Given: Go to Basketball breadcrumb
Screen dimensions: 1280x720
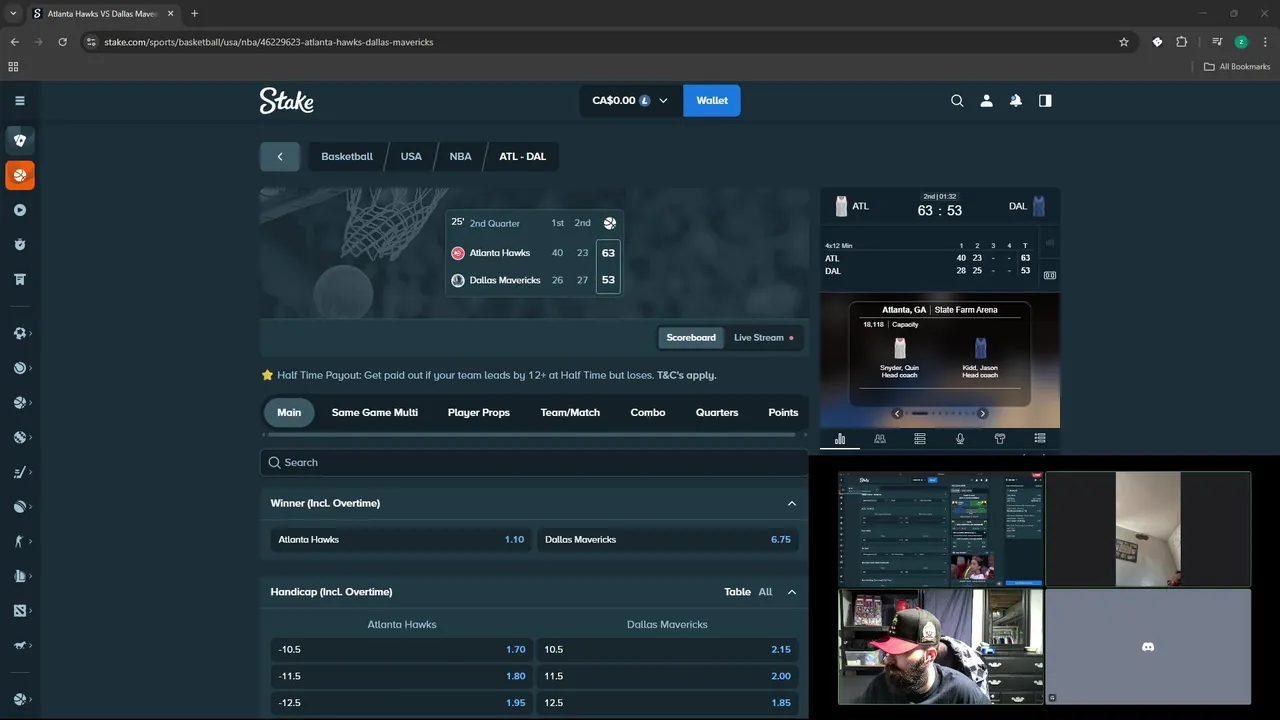Looking at the screenshot, I should (347, 157).
